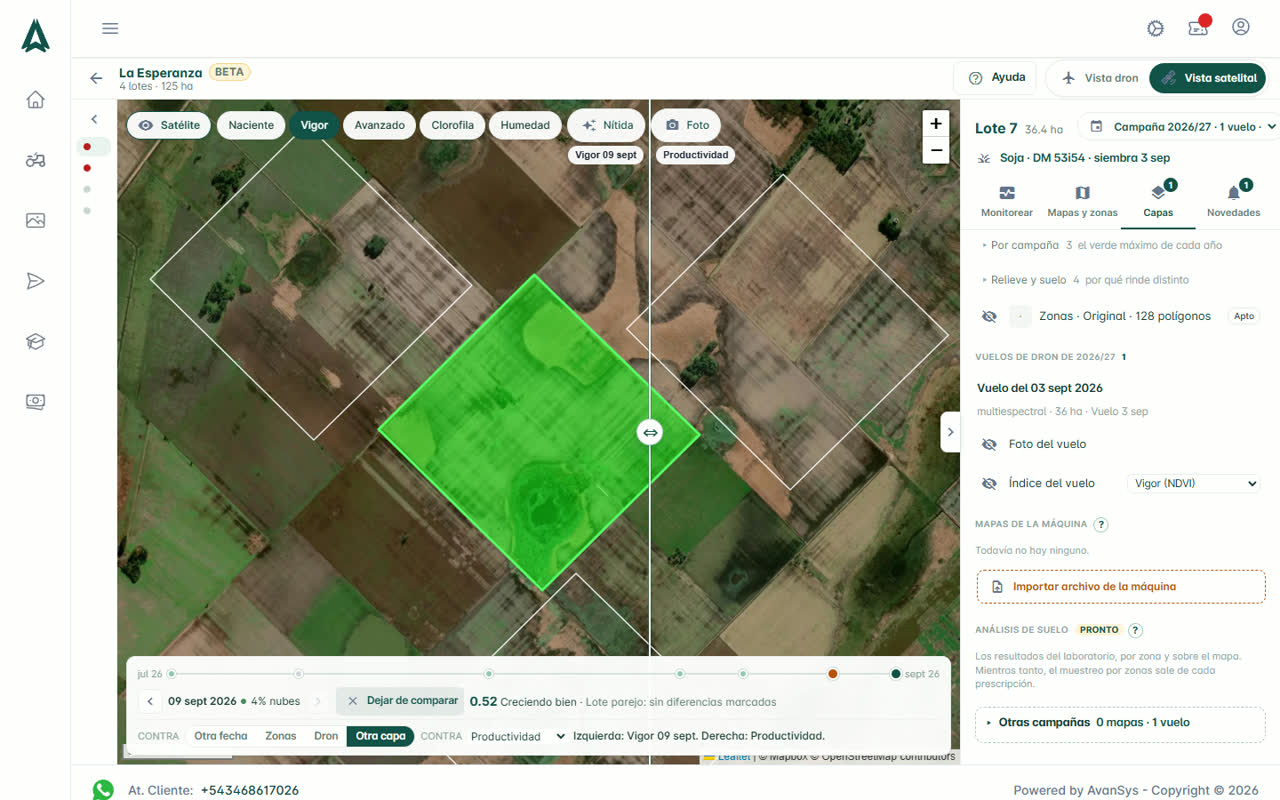The width and height of the screenshot is (1280, 800).
Task: Expand the Otras campañas section
Action: 1121,722
